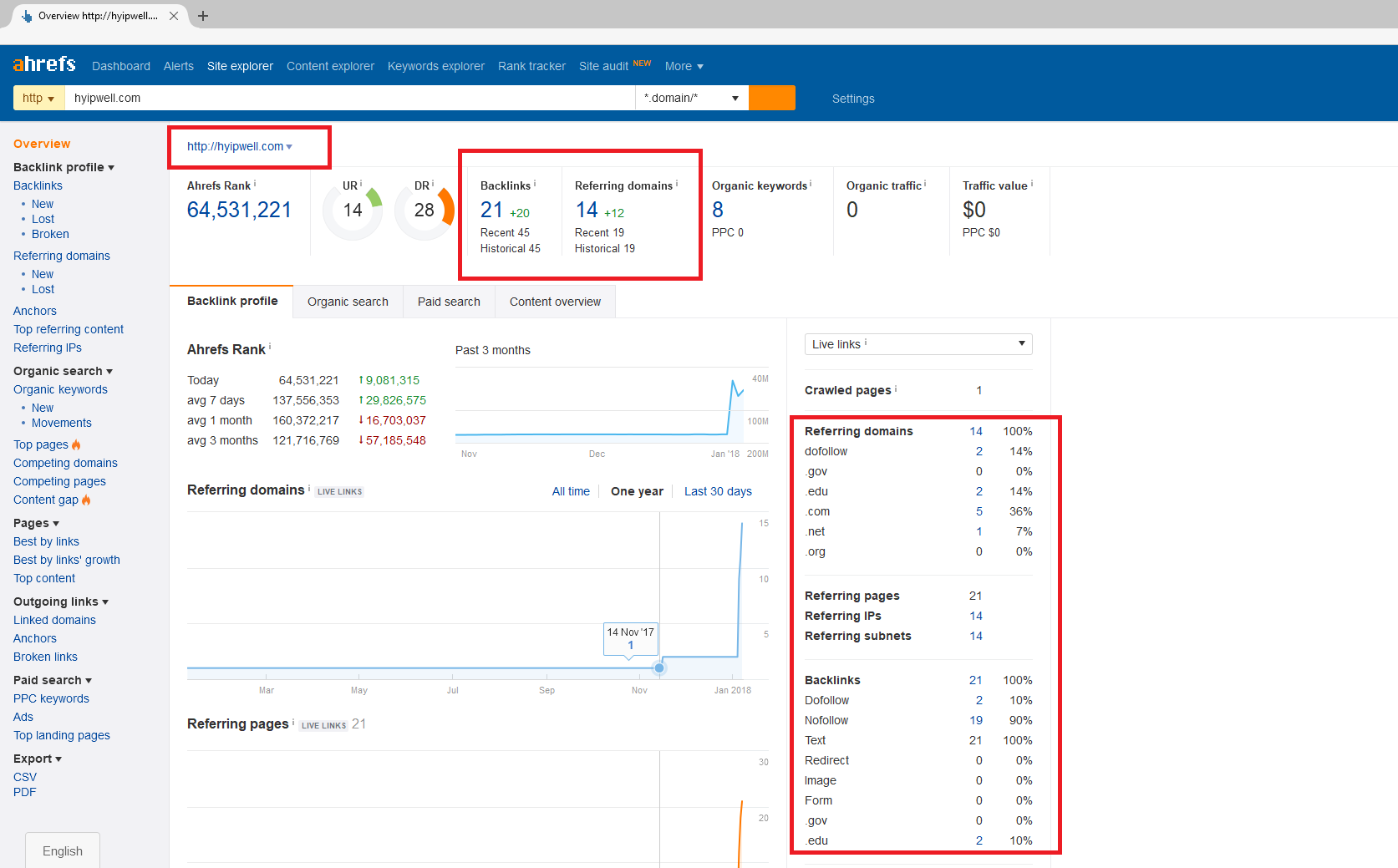Open the http protocol dropdown
Screen dimensions: 1398x868
coord(38,98)
